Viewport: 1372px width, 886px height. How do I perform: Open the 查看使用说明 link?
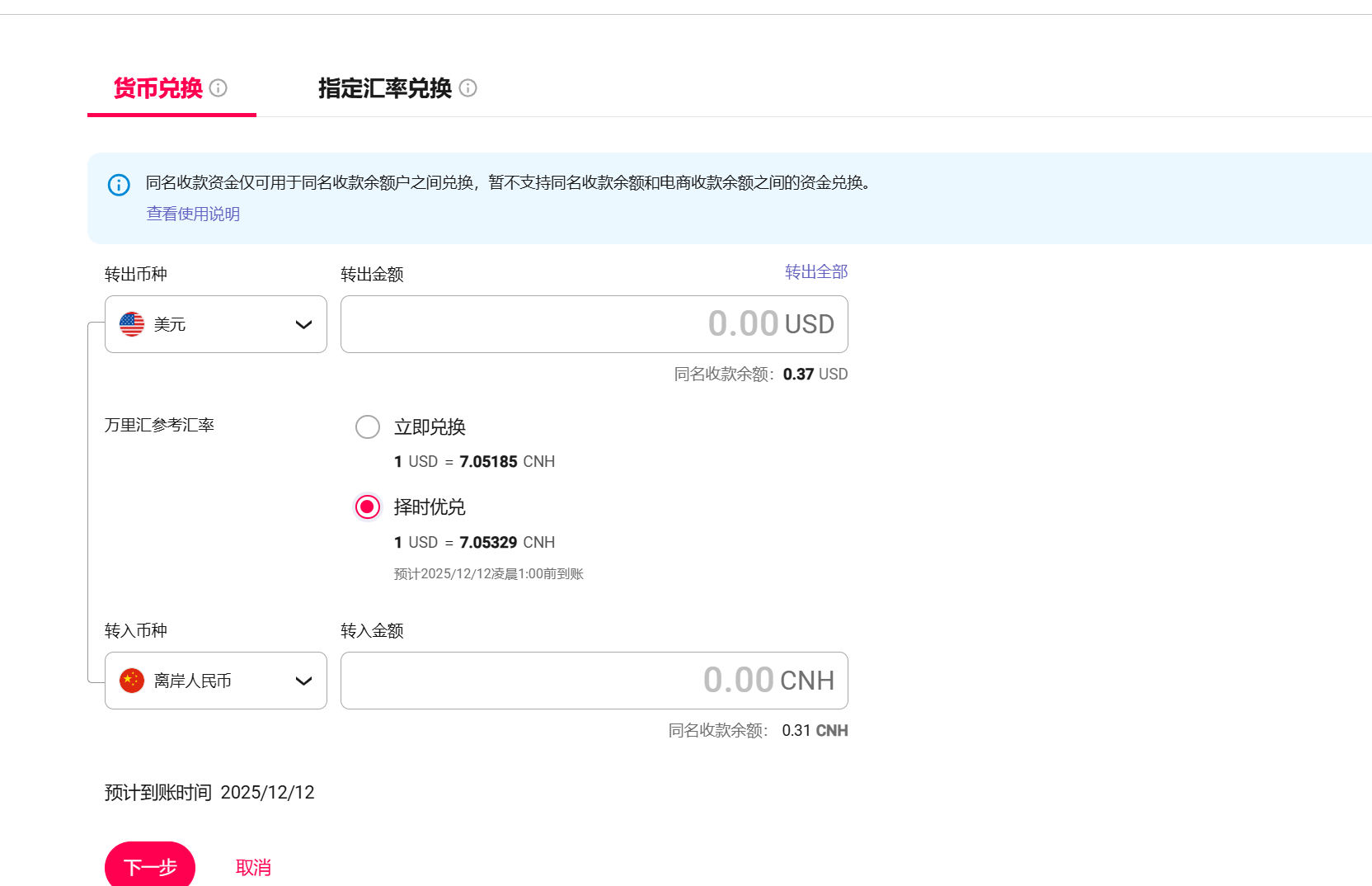tap(193, 214)
